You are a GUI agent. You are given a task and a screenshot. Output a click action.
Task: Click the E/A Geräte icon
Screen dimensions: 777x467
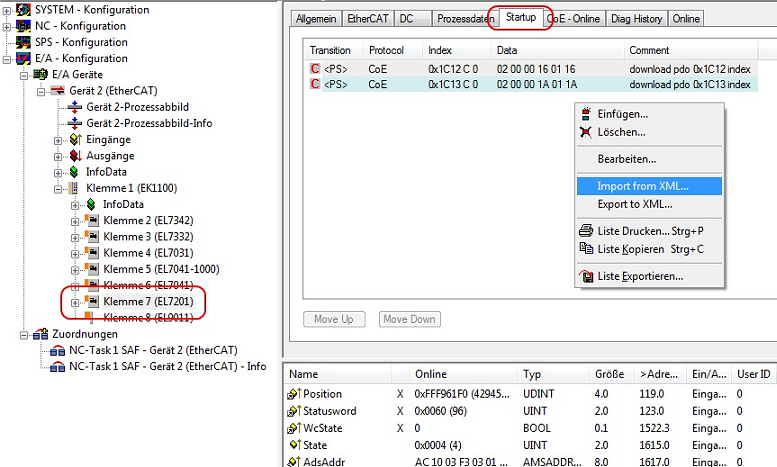[41, 75]
